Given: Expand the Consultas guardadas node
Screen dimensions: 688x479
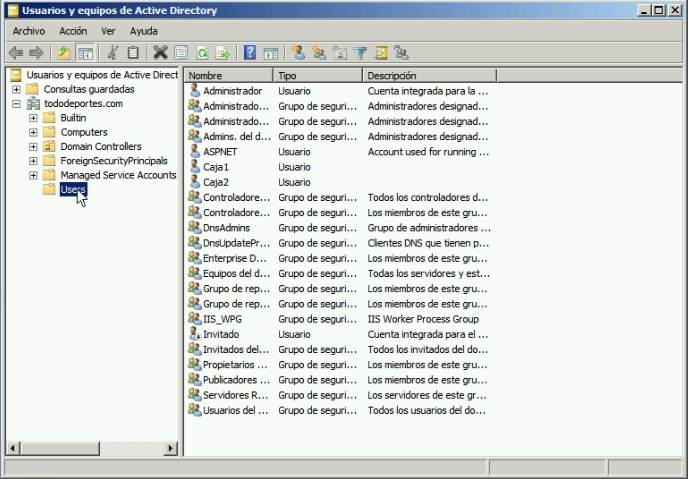Looking at the screenshot, I should 16,89.
